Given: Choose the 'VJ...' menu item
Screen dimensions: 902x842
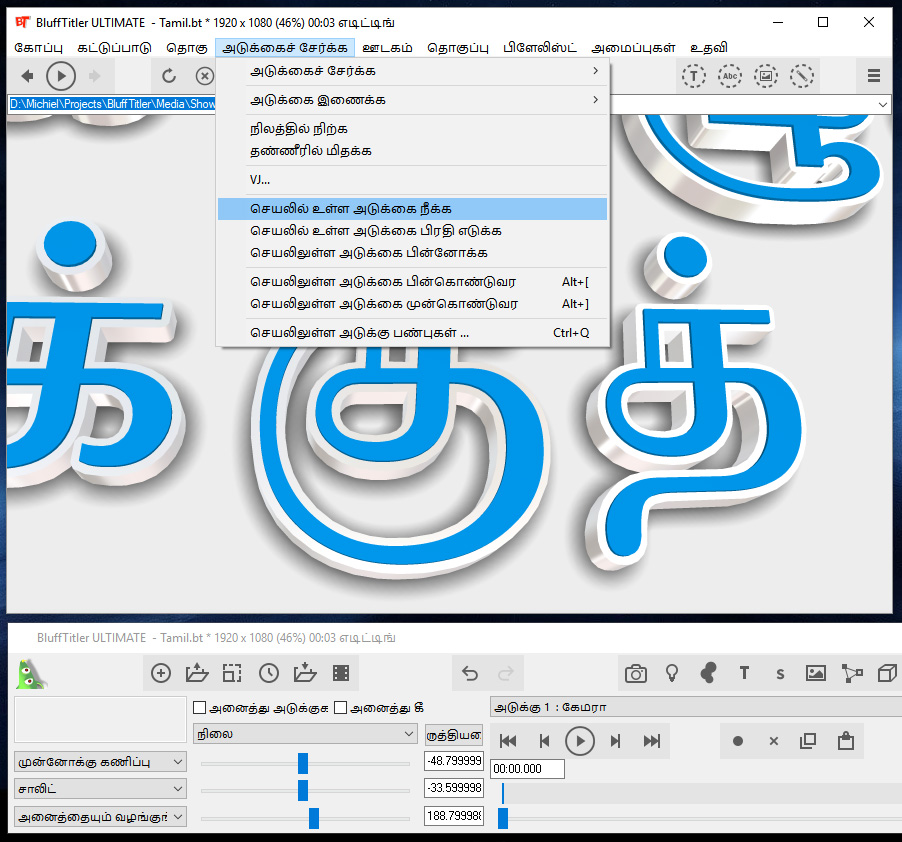Looking at the screenshot, I should tap(261, 180).
